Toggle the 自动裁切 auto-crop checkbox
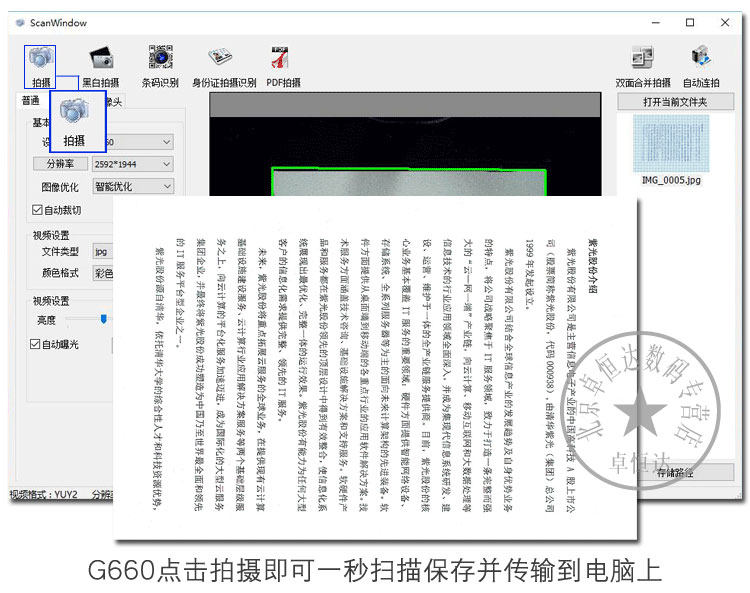Screen dimensions: 750x593 coord(37,210)
